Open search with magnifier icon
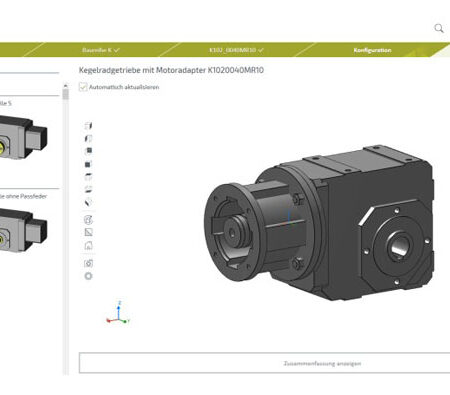The height and width of the screenshot is (395, 450). 439,28
